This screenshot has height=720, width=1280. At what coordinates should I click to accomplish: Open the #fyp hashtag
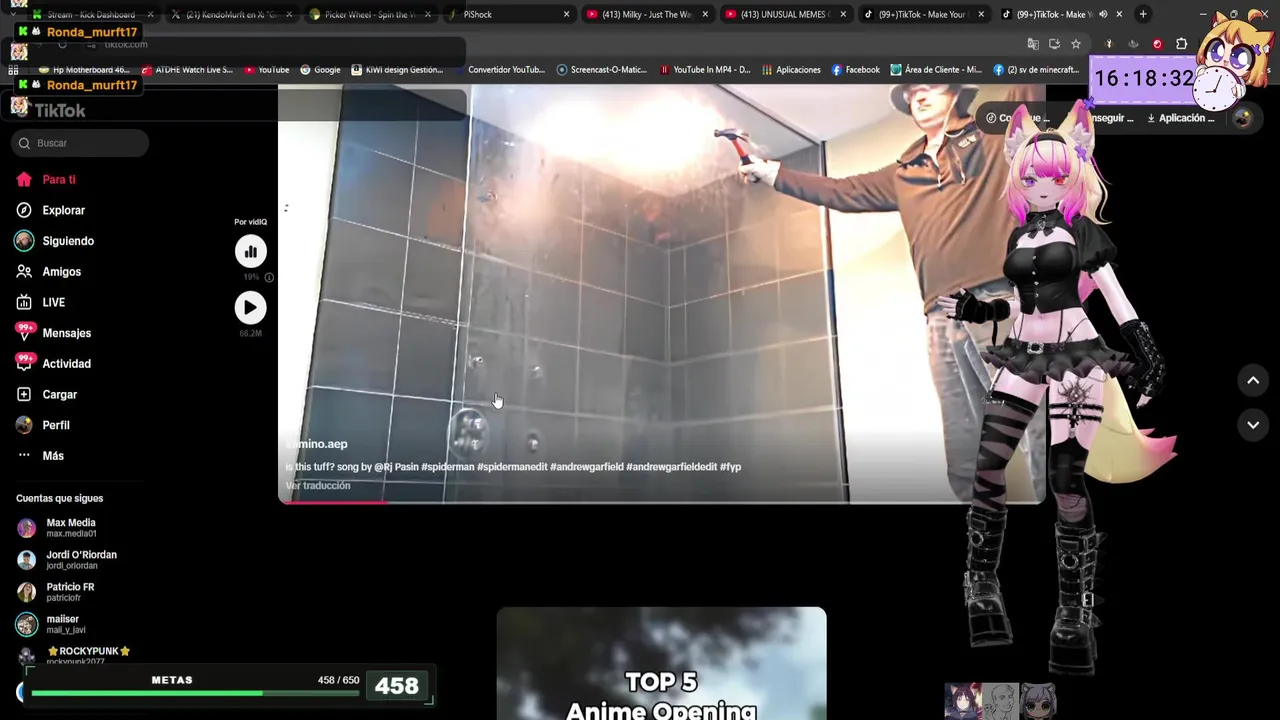pos(731,467)
